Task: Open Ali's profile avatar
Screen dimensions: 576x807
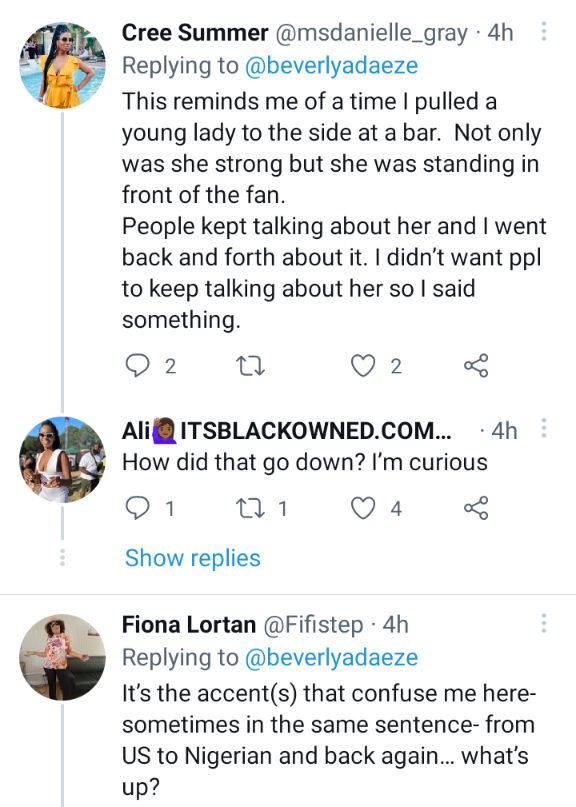Action: click(x=62, y=460)
